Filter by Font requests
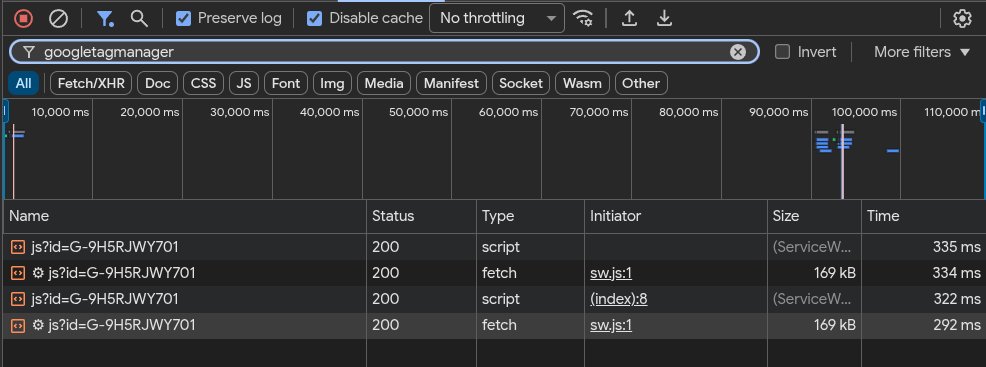Screen dimensions: 986x367 click(x=286, y=83)
